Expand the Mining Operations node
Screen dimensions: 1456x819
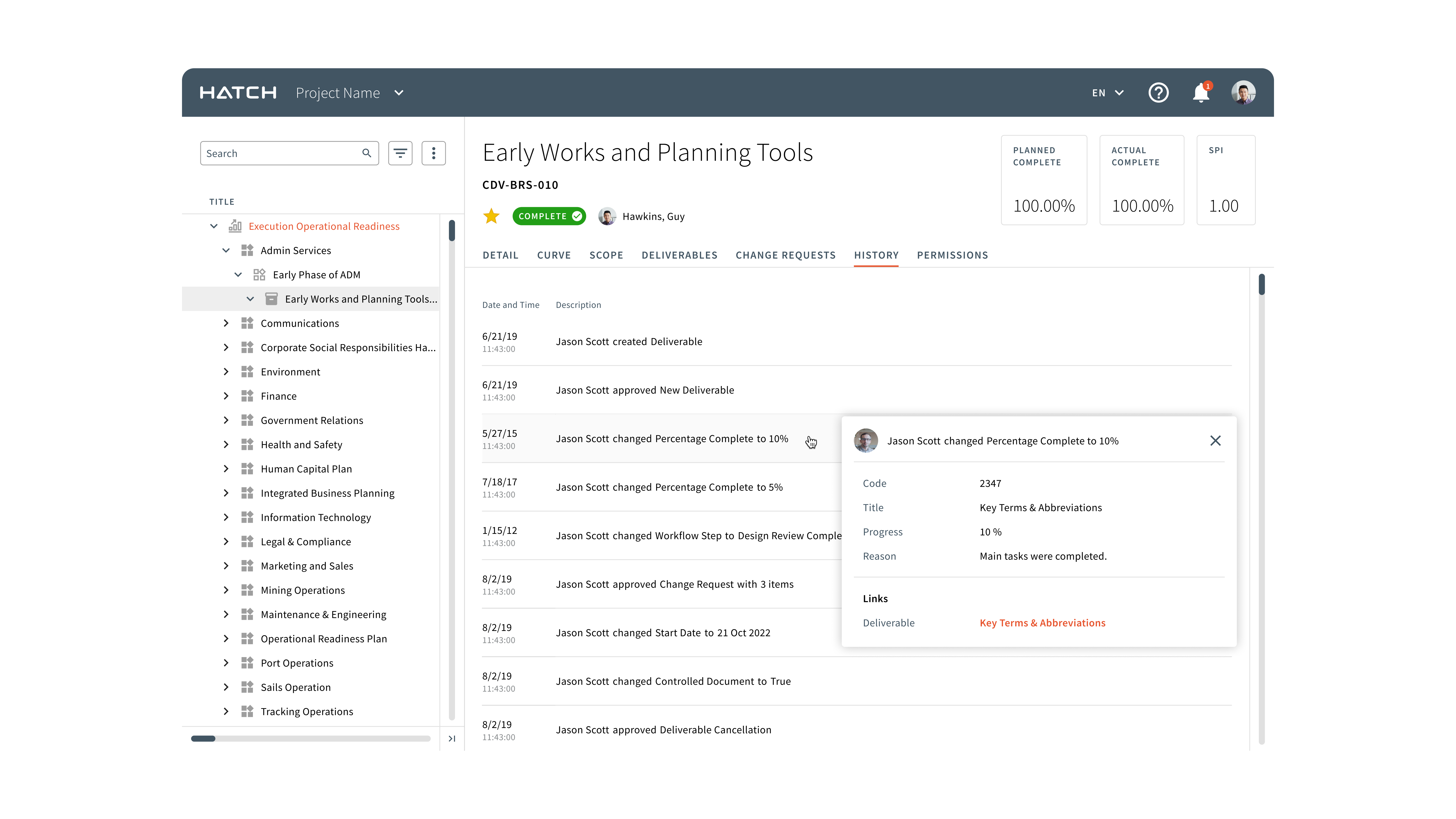click(x=226, y=590)
